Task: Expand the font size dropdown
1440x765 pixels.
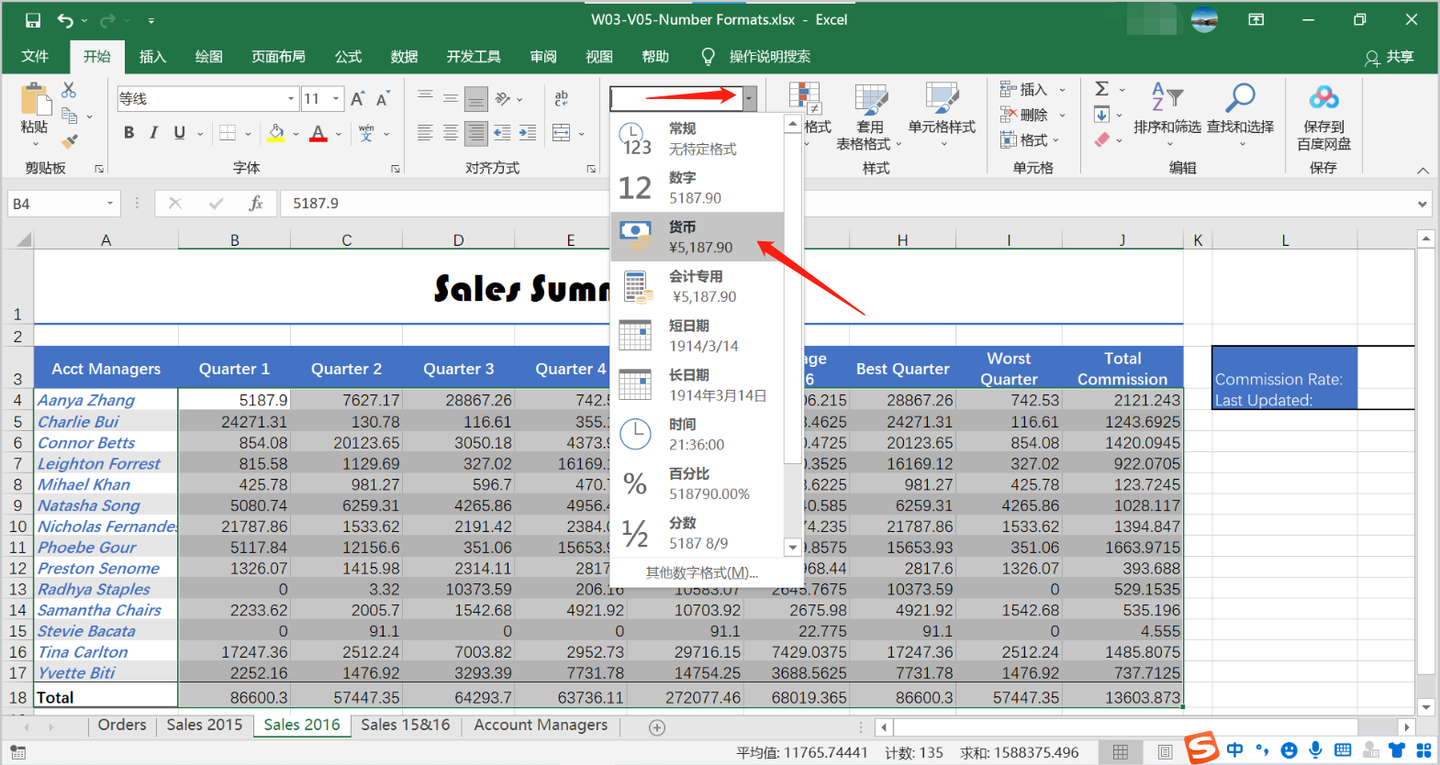Action: pyautogui.click(x=337, y=98)
